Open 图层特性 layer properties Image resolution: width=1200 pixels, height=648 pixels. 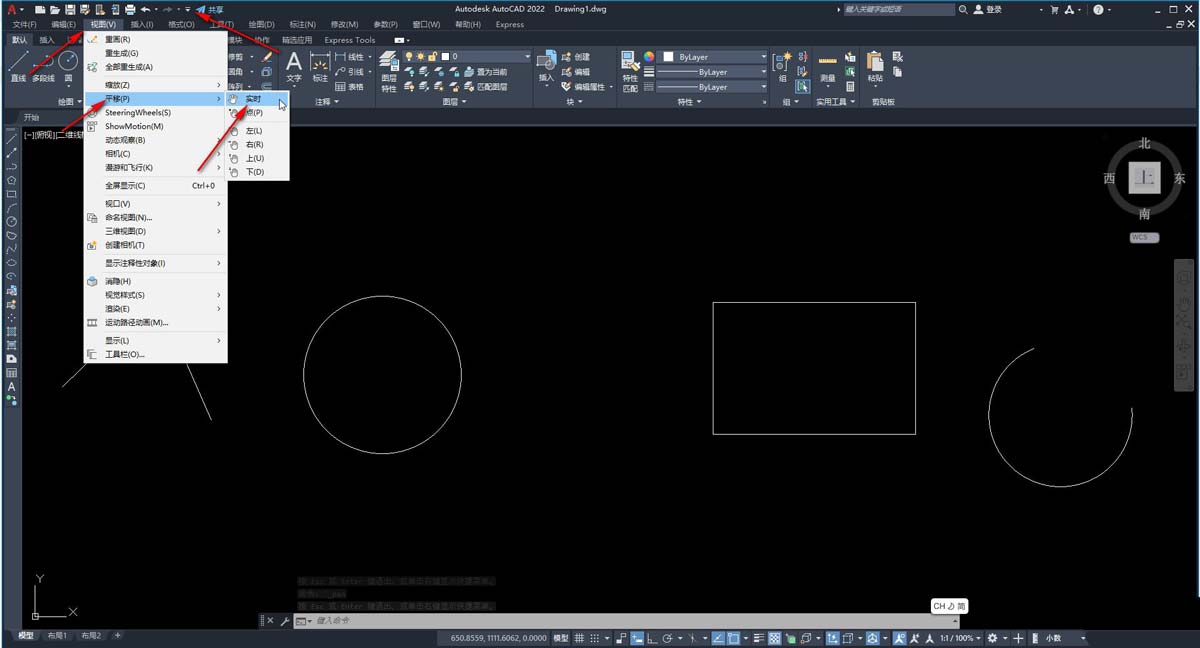pos(389,72)
